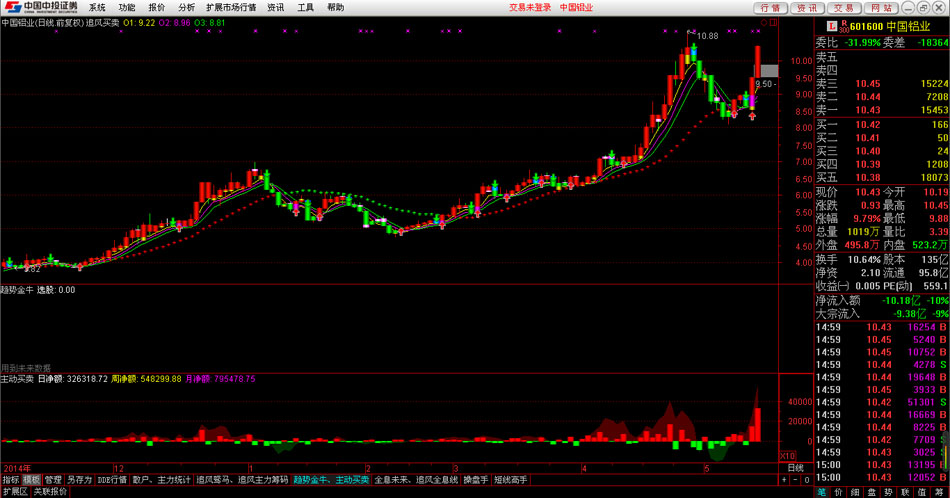Switch to the 细 tab under the trade list

click(855, 492)
